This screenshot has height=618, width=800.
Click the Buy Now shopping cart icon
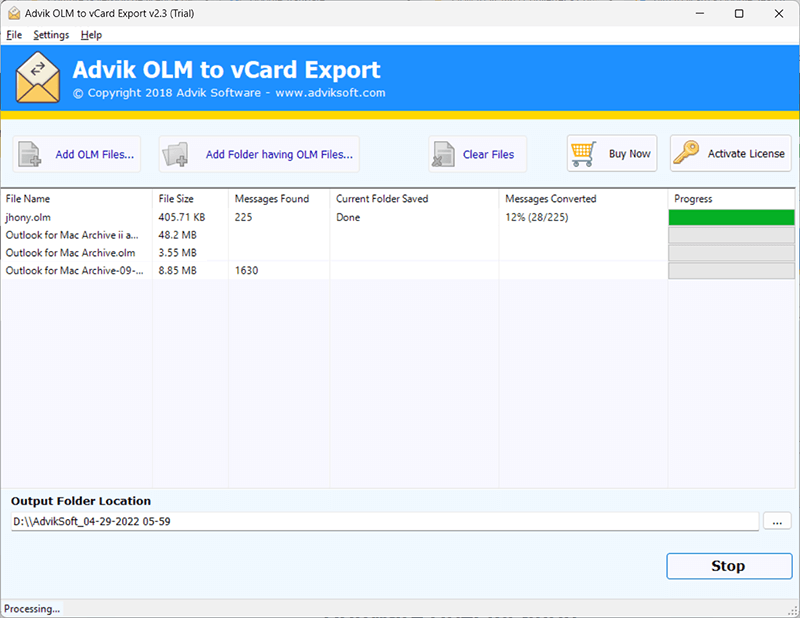(x=583, y=154)
